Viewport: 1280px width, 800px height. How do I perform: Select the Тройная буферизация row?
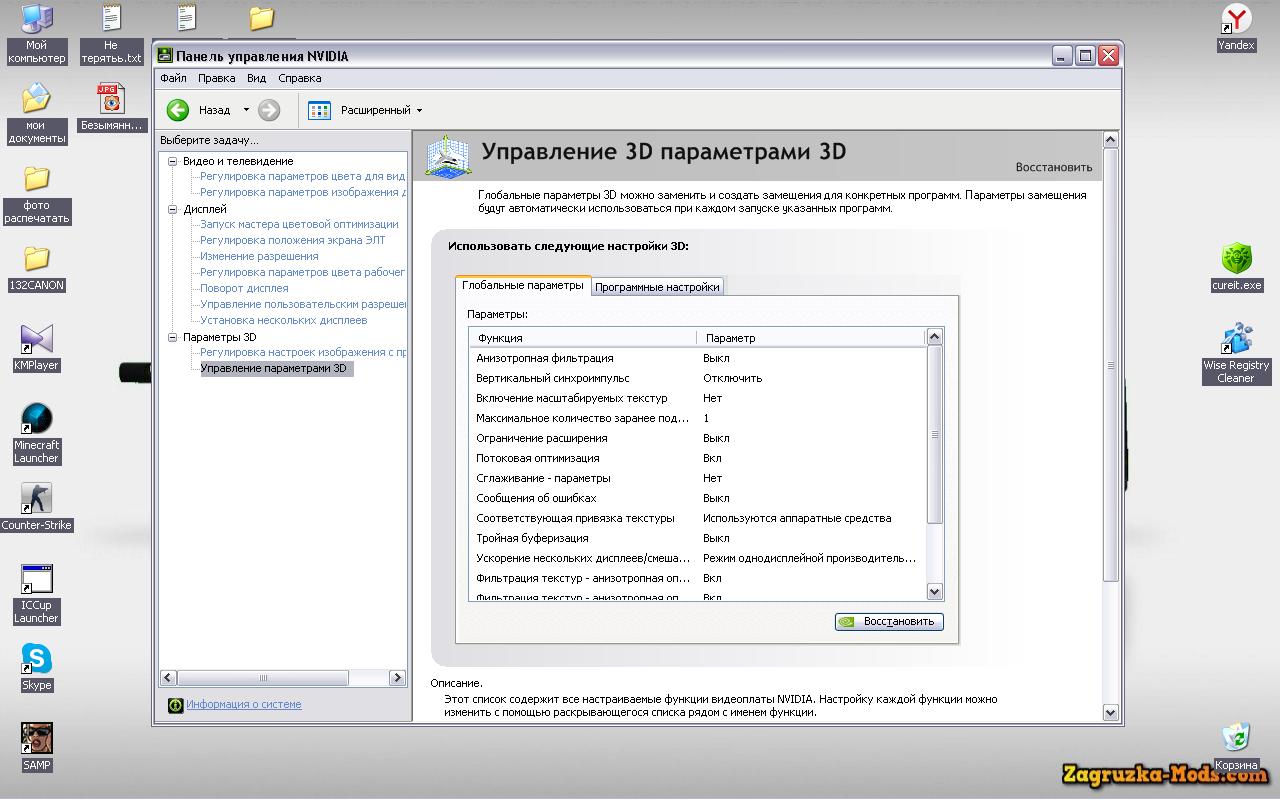pyautogui.click(x=697, y=538)
